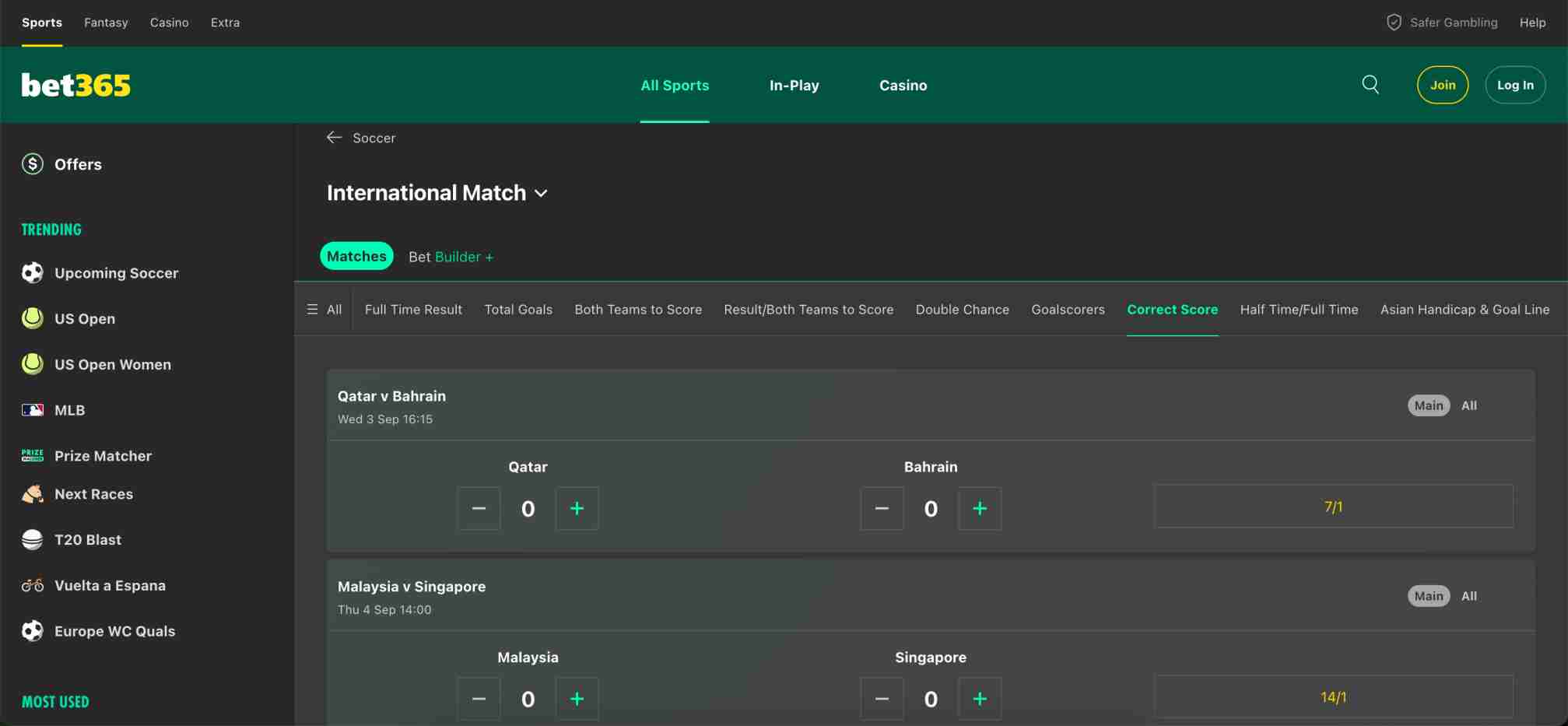Screen dimensions: 1568x726
Task: Click the Log In button
Action: (1515, 85)
